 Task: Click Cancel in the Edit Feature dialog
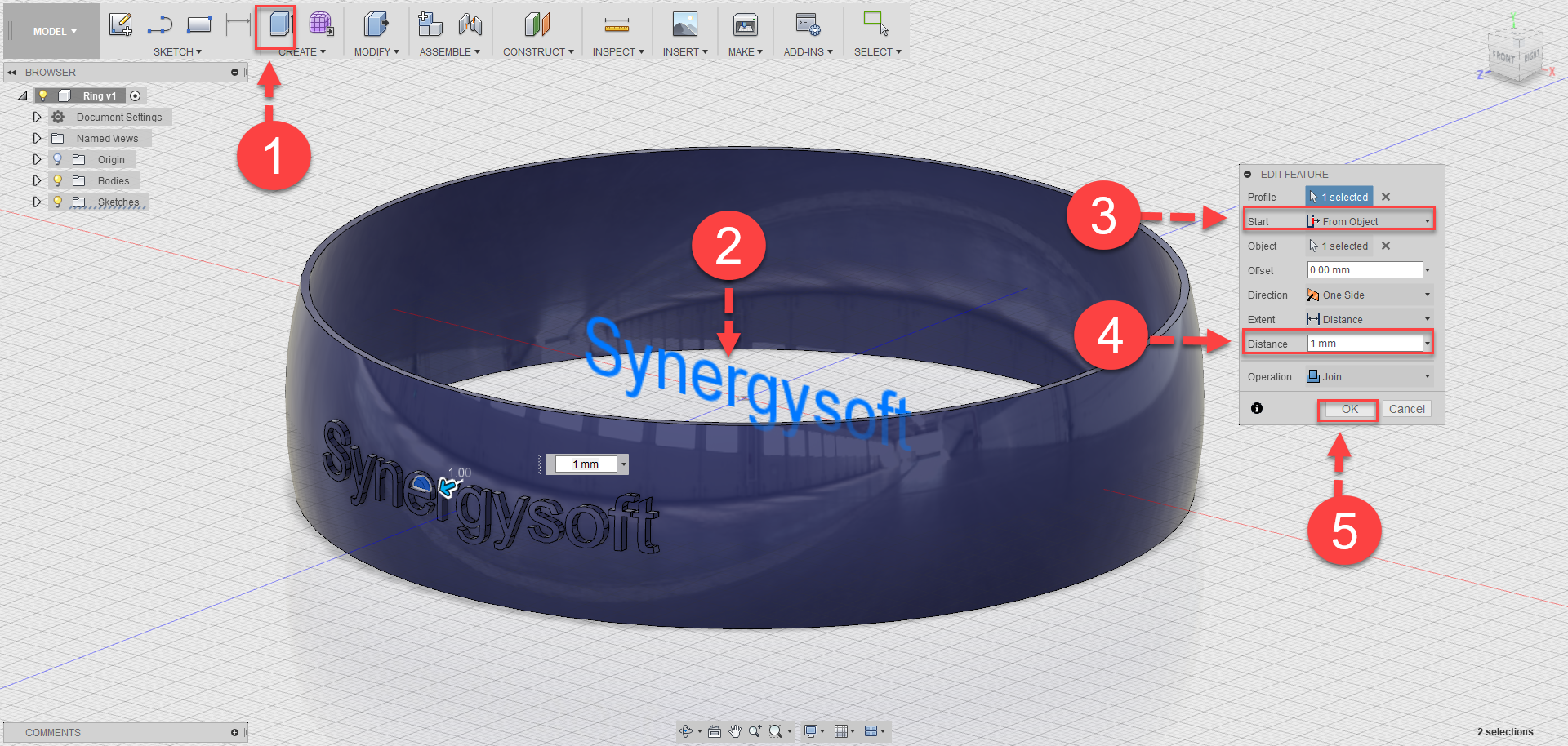[x=1406, y=409]
